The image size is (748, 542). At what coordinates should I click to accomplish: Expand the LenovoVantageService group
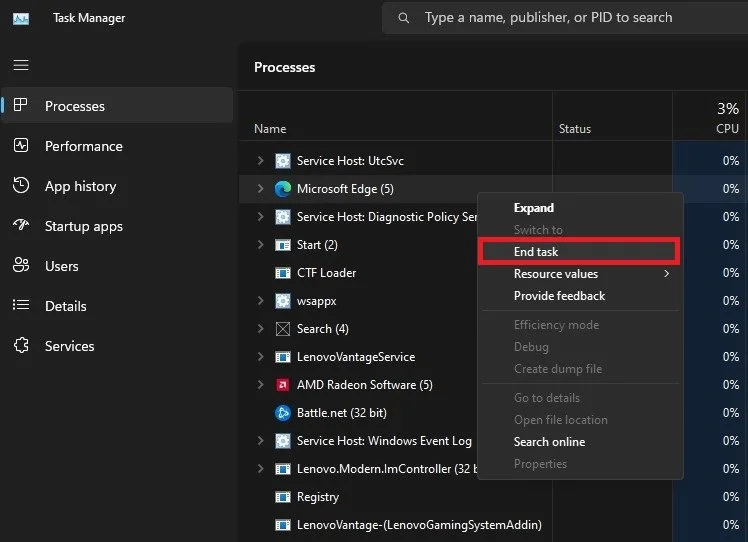click(x=260, y=356)
